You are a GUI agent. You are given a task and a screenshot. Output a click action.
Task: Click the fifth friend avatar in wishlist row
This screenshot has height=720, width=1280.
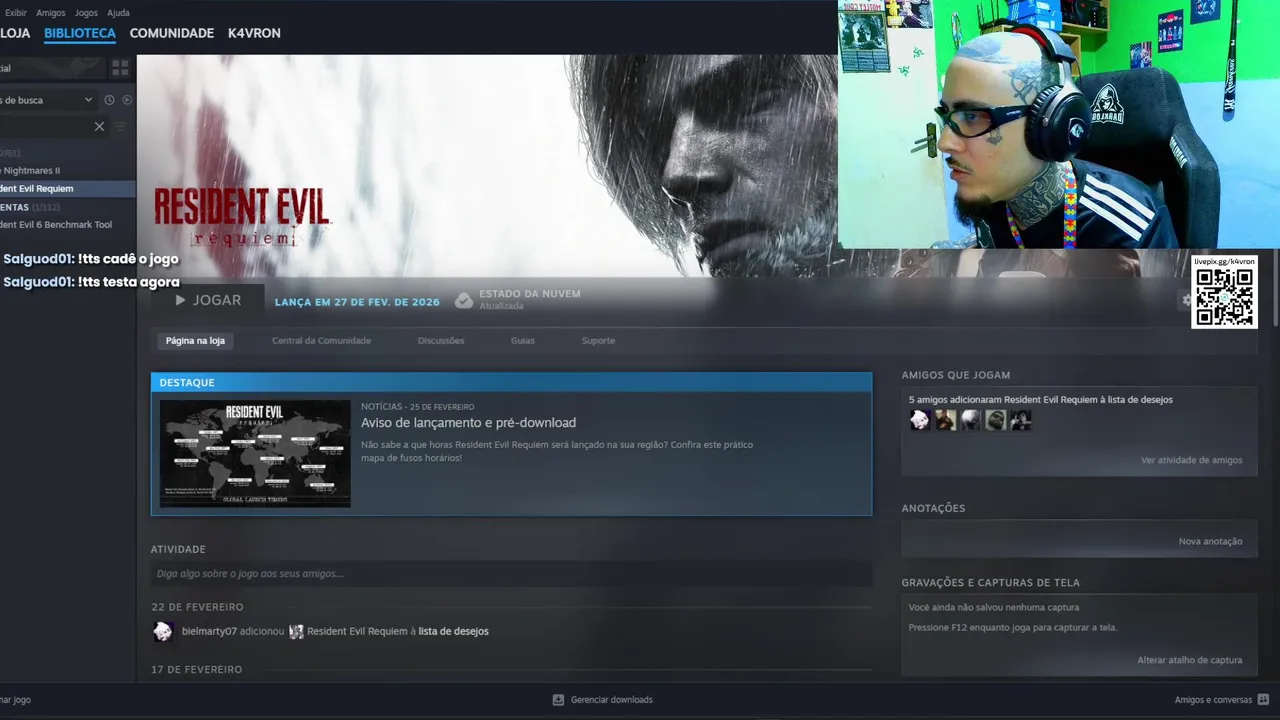[1020, 421]
